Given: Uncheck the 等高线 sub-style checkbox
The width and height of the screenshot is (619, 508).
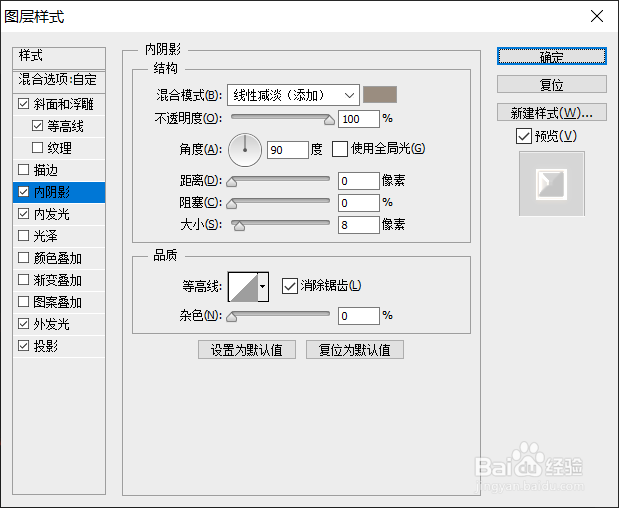Looking at the screenshot, I should [37, 126].
